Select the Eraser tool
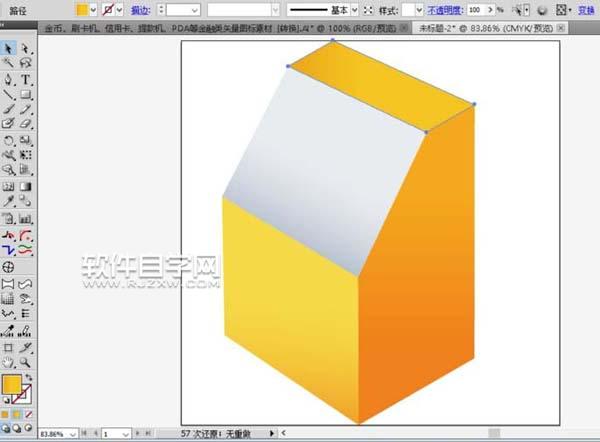Image resolution: width=600 pixels, height=442 pixels. pos(26,124)
